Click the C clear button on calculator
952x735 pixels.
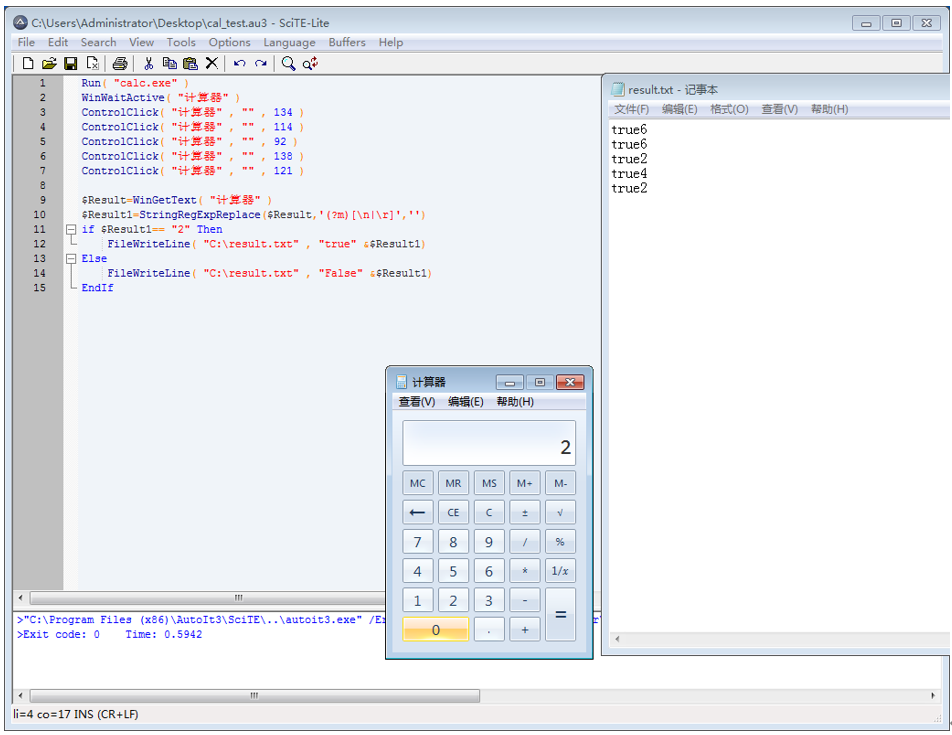(489, 512)
